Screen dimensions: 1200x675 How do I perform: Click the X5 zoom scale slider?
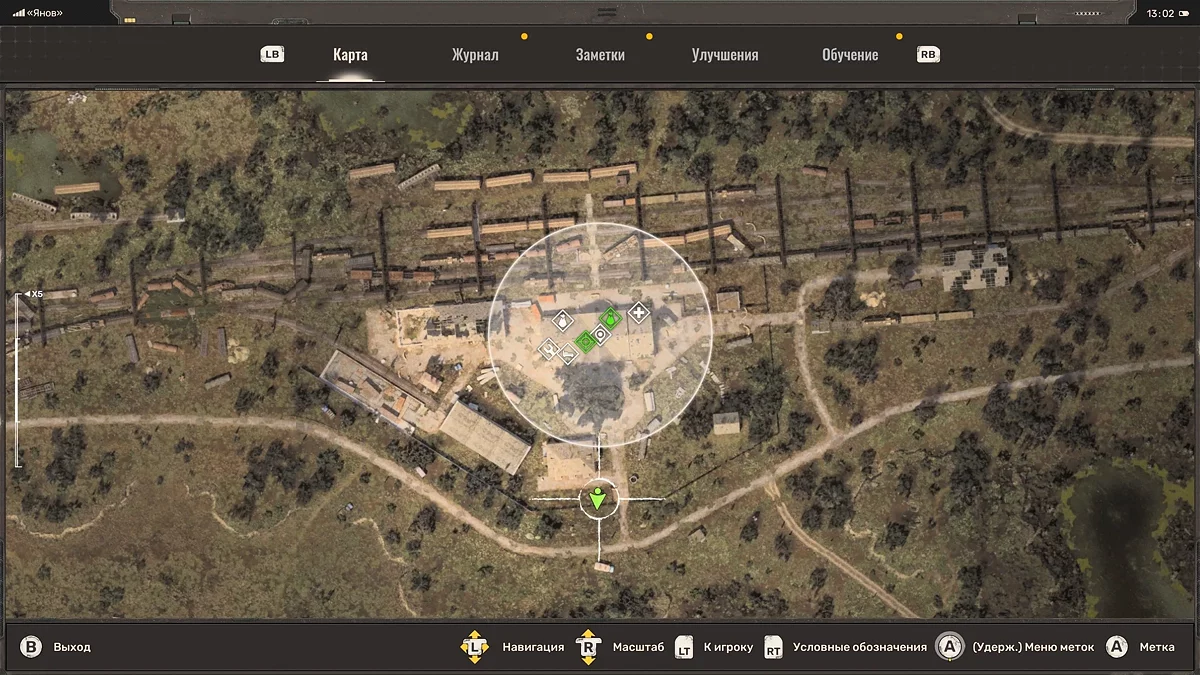[18, 380]
